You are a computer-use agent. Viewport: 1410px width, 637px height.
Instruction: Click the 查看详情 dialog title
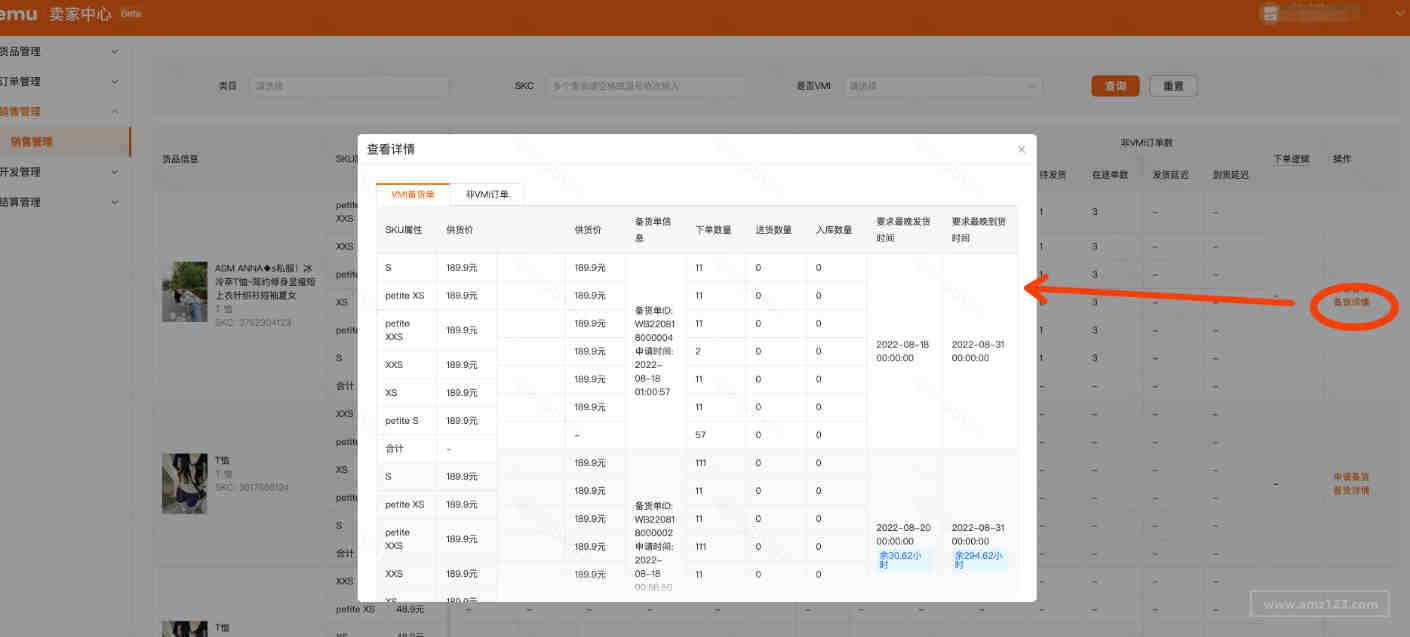tap(390, 150)
